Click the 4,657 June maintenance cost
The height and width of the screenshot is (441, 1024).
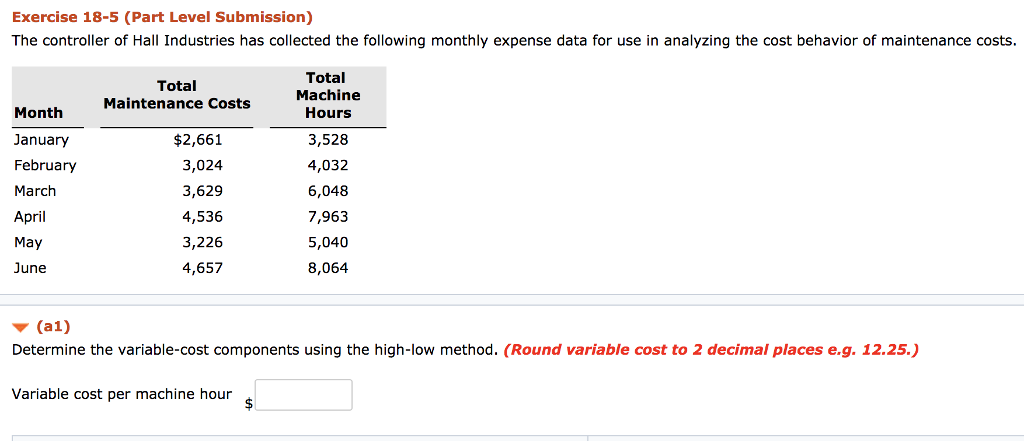tap(202, 268)
